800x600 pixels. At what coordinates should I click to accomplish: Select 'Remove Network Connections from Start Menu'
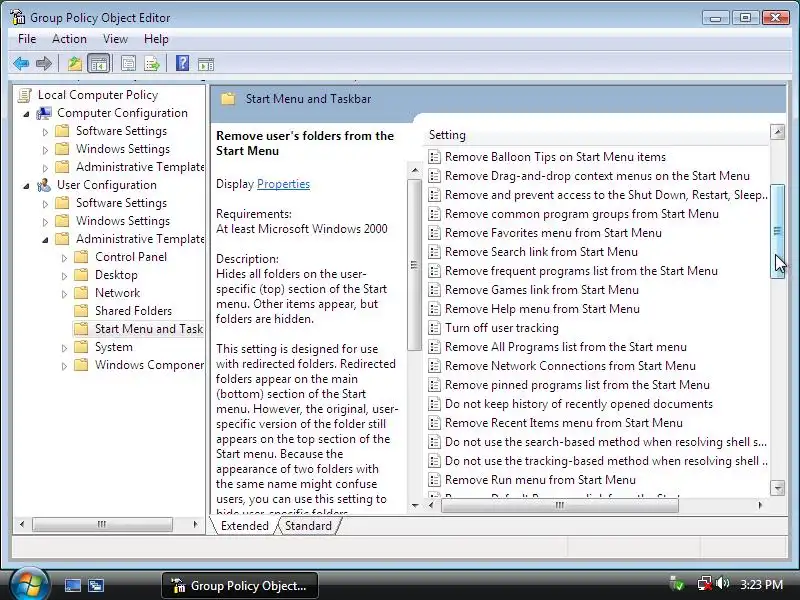tap(570, 366)
